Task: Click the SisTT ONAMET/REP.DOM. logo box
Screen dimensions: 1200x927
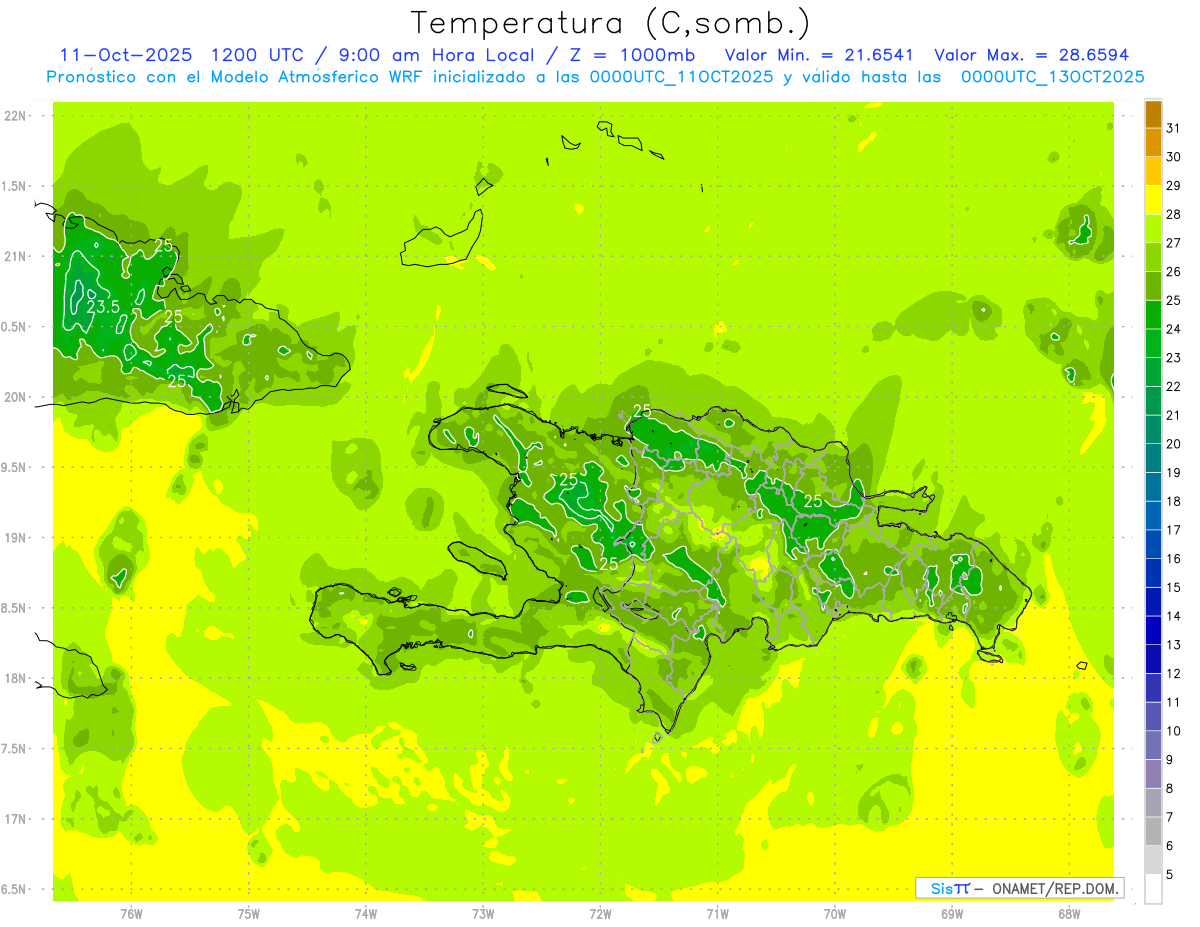Action: point(1019,888)
